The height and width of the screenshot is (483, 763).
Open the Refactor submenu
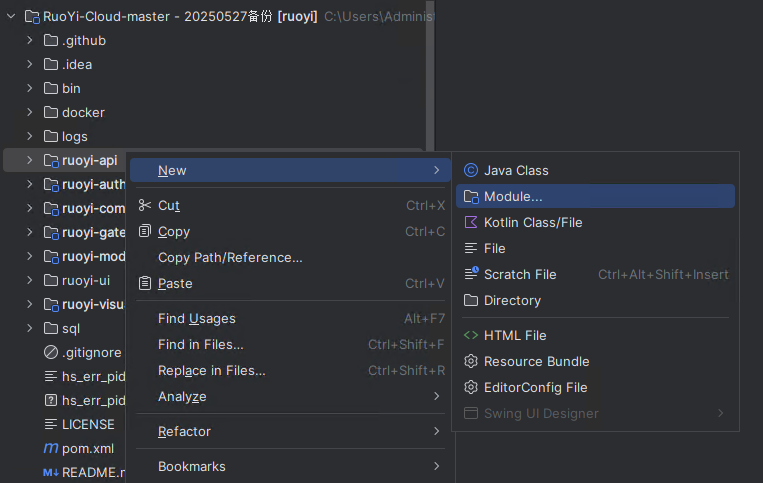click(x=290, y=431)
